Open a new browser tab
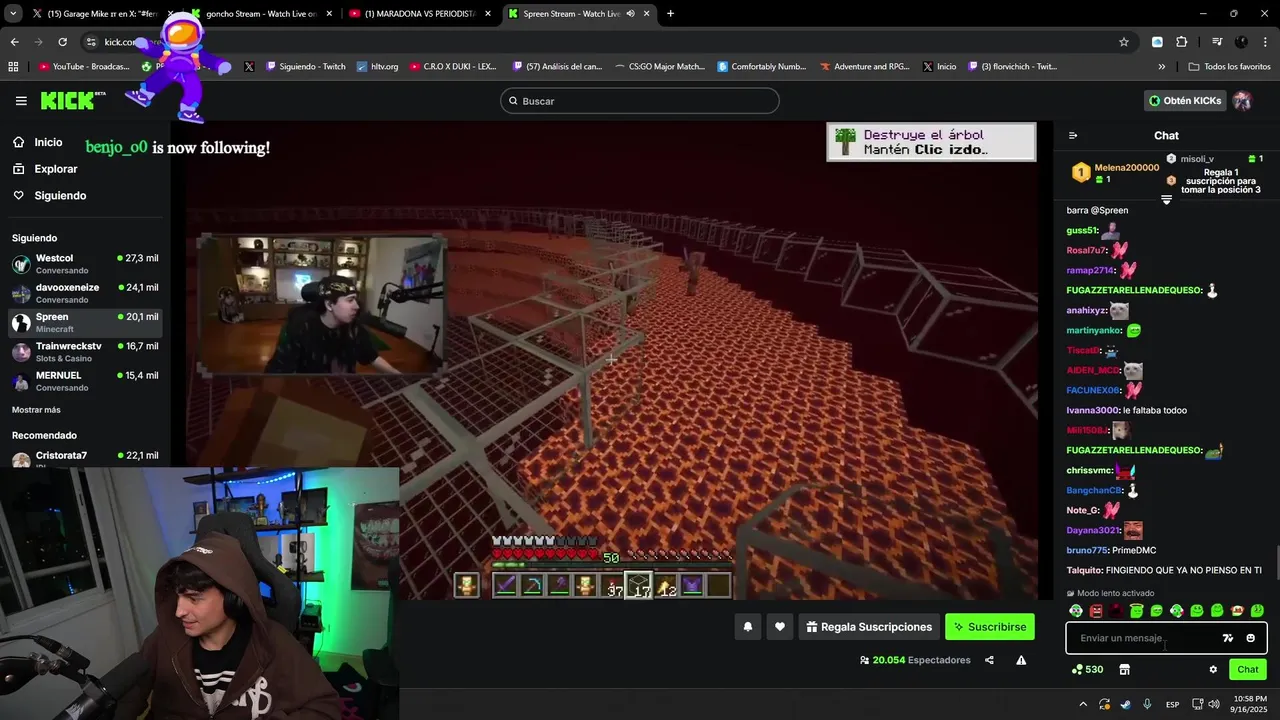Screen dimensions: 1280x720 point(670,14)
